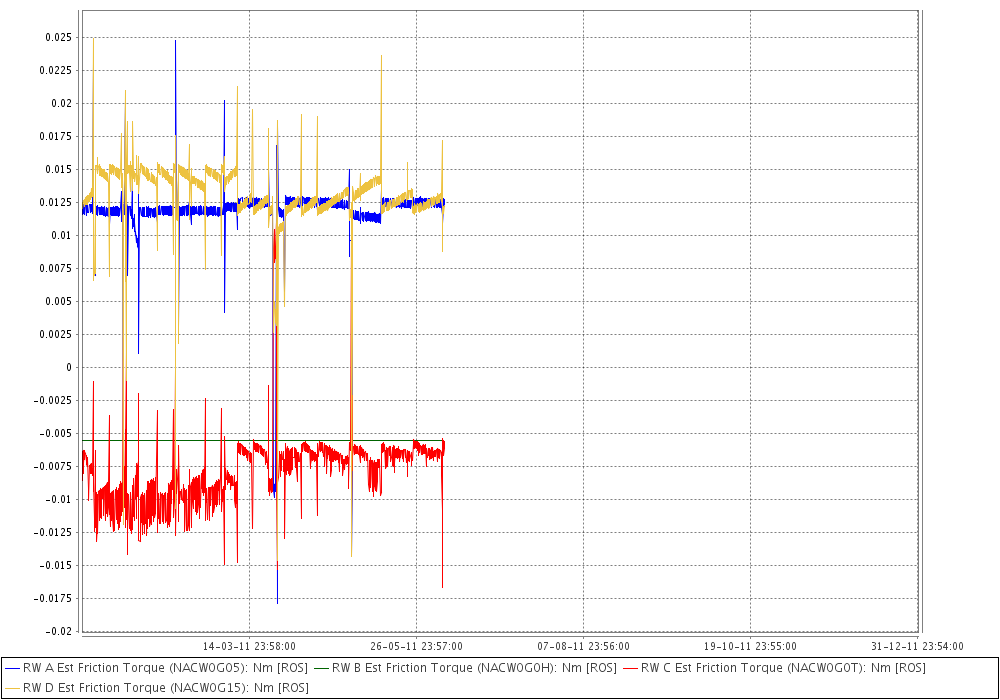The width and height of the screenshot is (1000, 700).
Task: Click the 19-10-11 23:55:00 x-axis label
Action: click(x=750, y=646)
